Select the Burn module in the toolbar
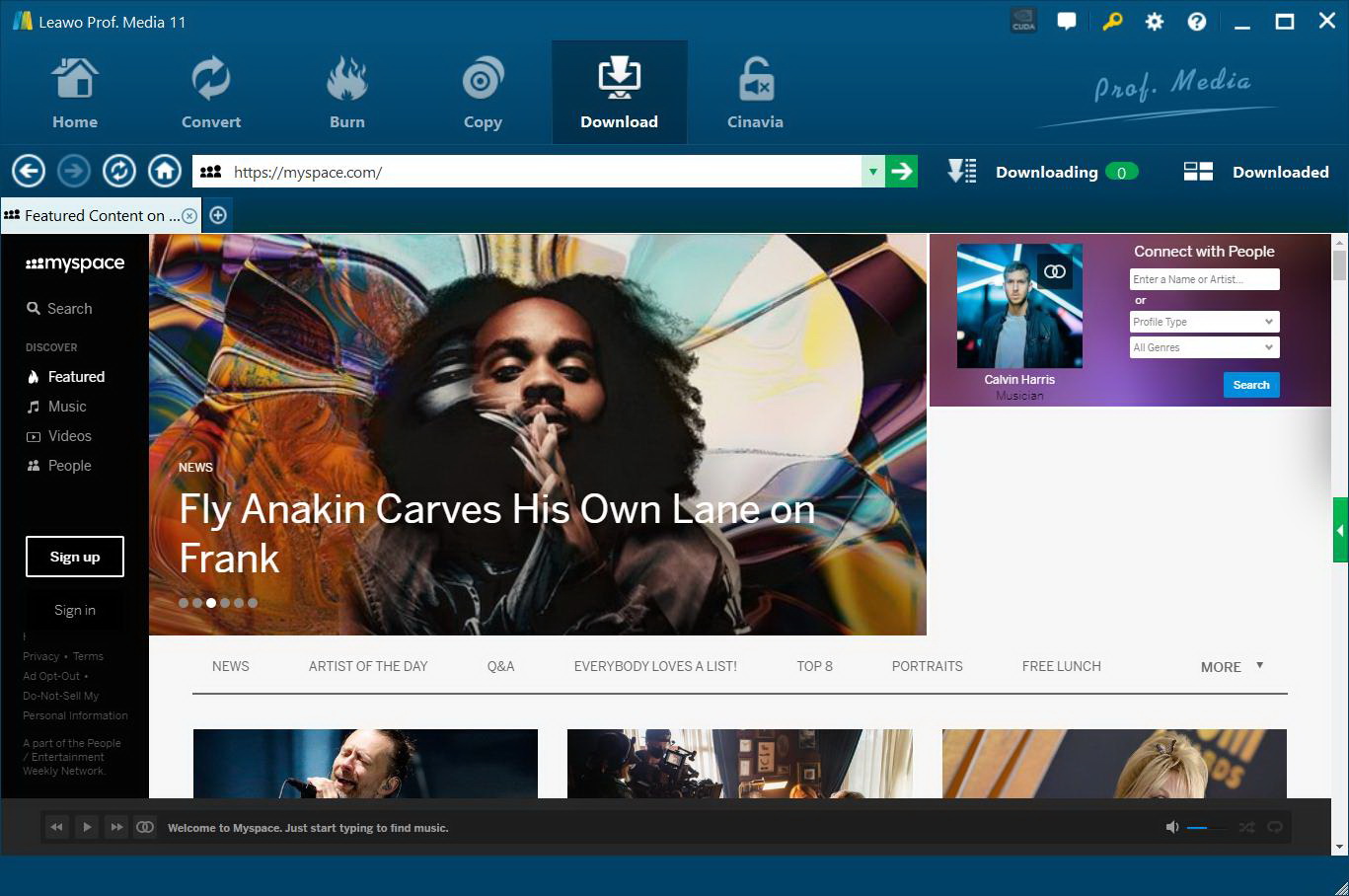Viewport: 1349px width, 896px height. point(347,89)
